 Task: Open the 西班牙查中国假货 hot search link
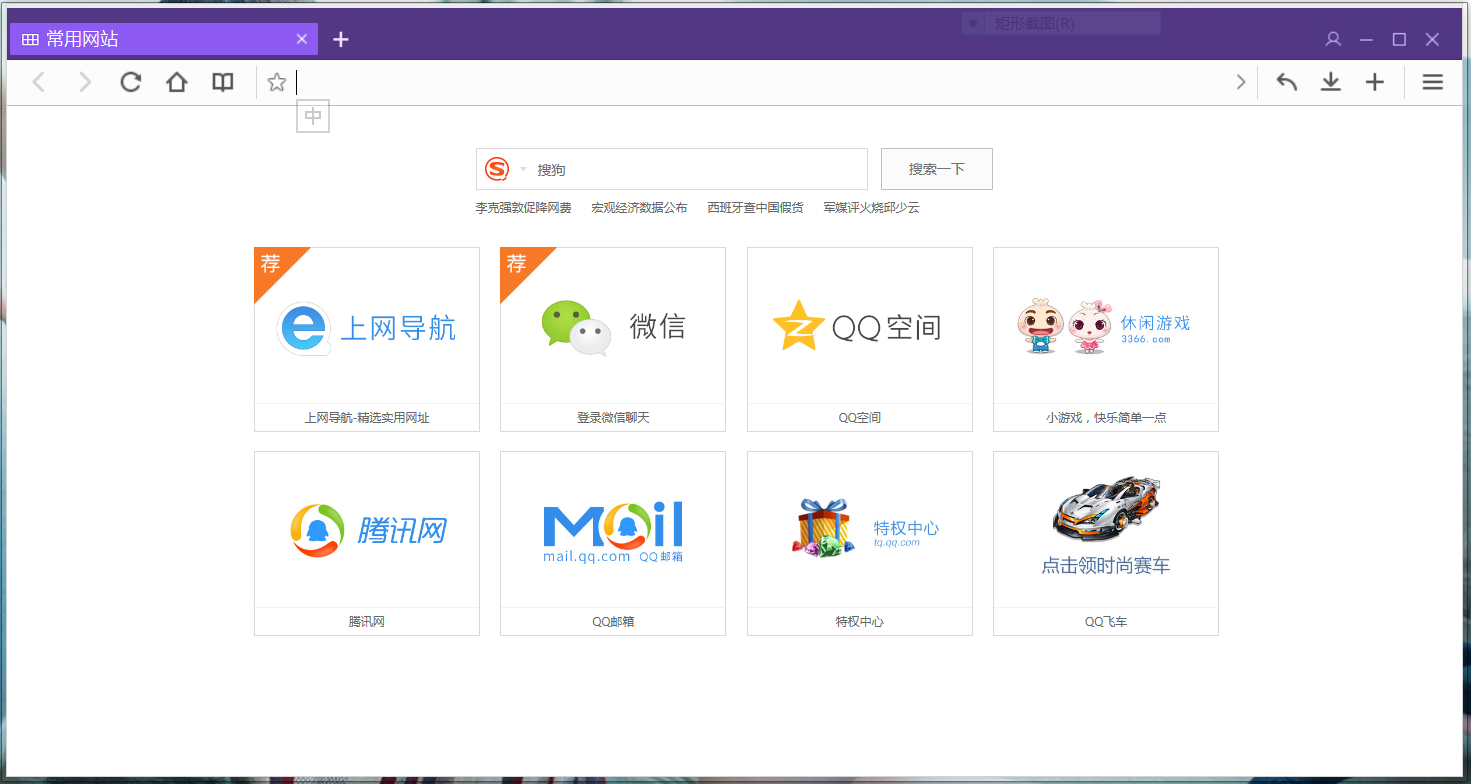[755, 208]
